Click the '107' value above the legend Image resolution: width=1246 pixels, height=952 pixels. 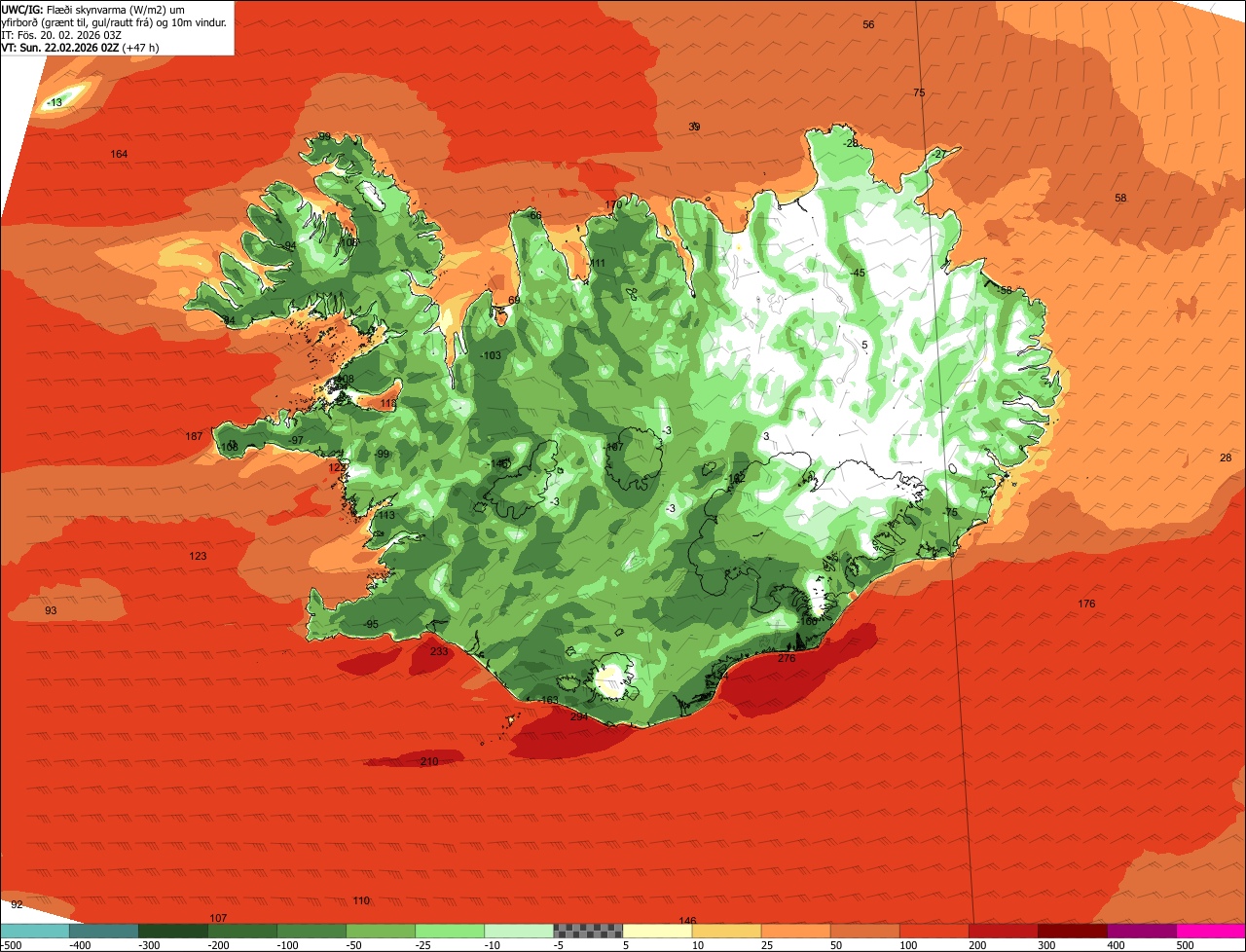point(218,918)
